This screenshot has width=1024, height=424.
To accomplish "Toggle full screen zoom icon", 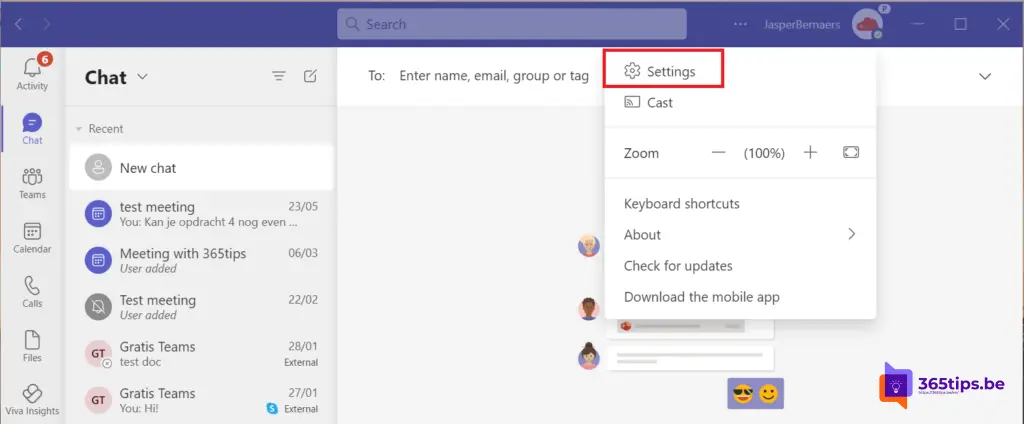I will [850, 152].
